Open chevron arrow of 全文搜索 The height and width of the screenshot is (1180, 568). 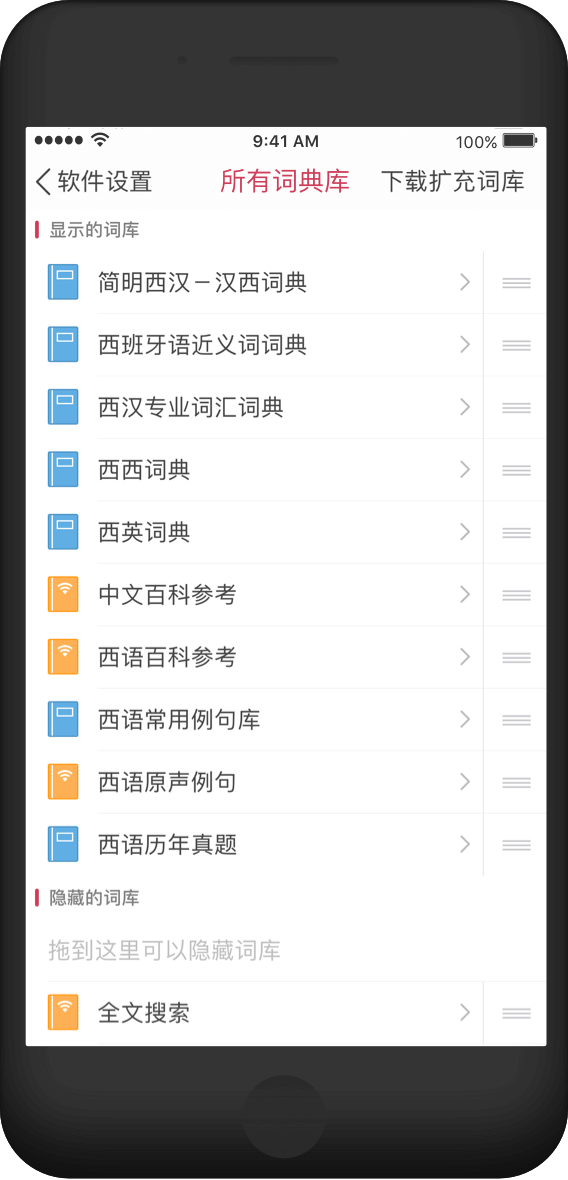465,1012
